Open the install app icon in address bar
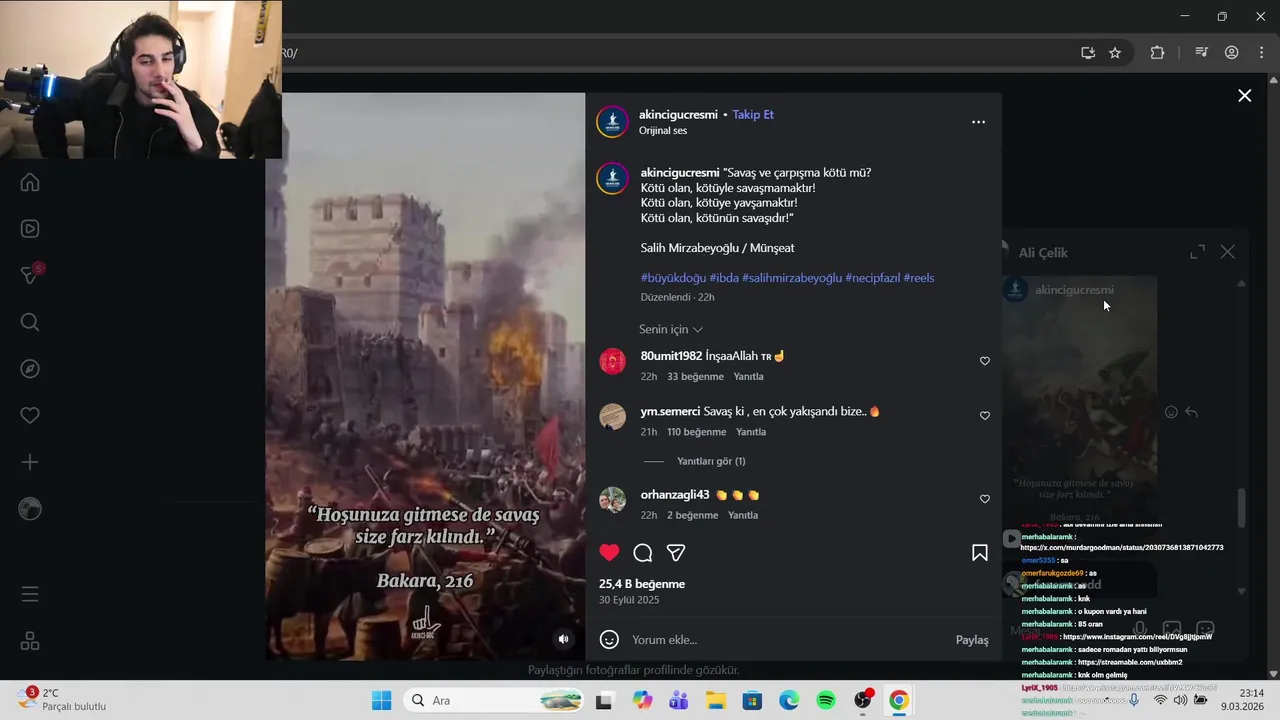 pos(1088,53)
